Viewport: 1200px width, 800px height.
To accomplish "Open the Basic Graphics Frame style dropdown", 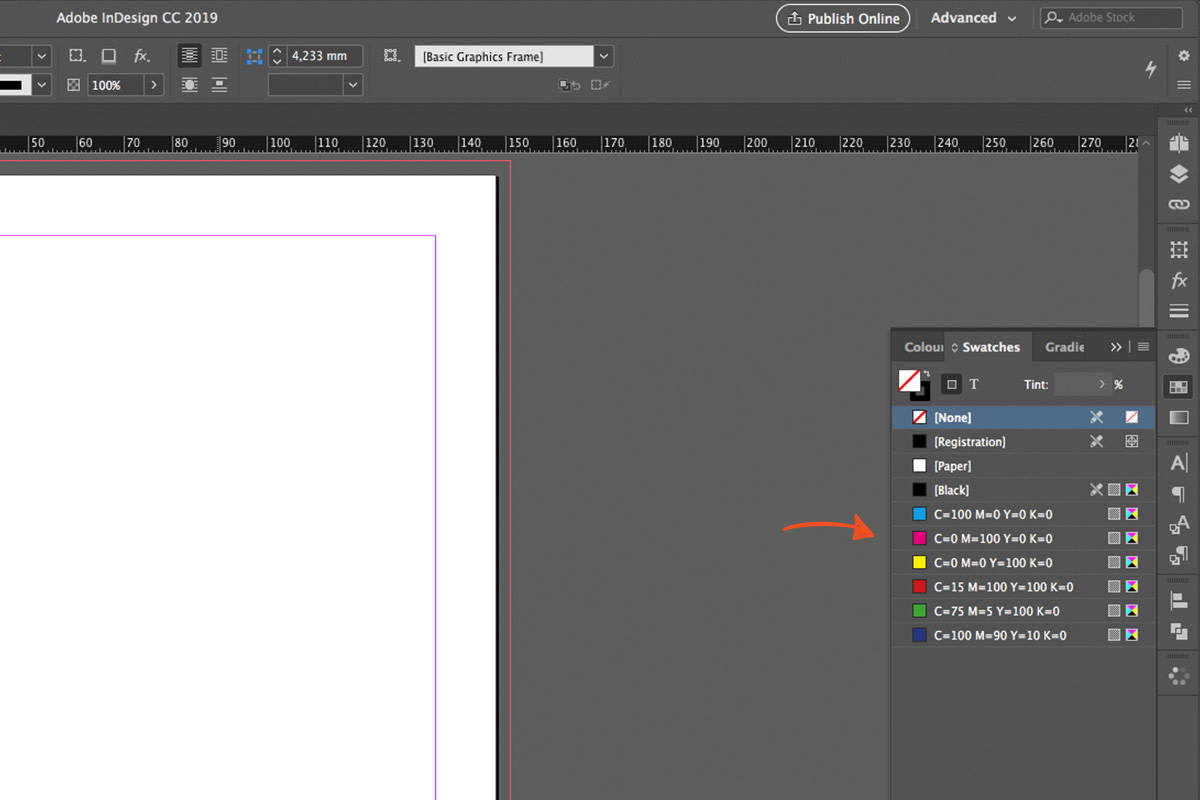I will [604, 57].
